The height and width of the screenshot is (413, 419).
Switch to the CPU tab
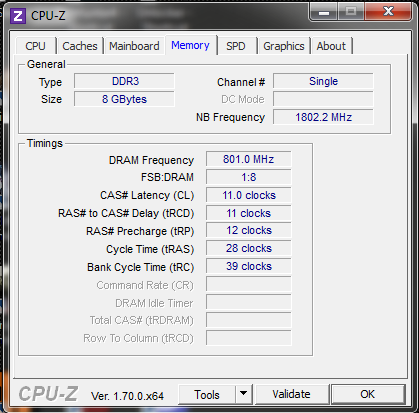point(35,46)
